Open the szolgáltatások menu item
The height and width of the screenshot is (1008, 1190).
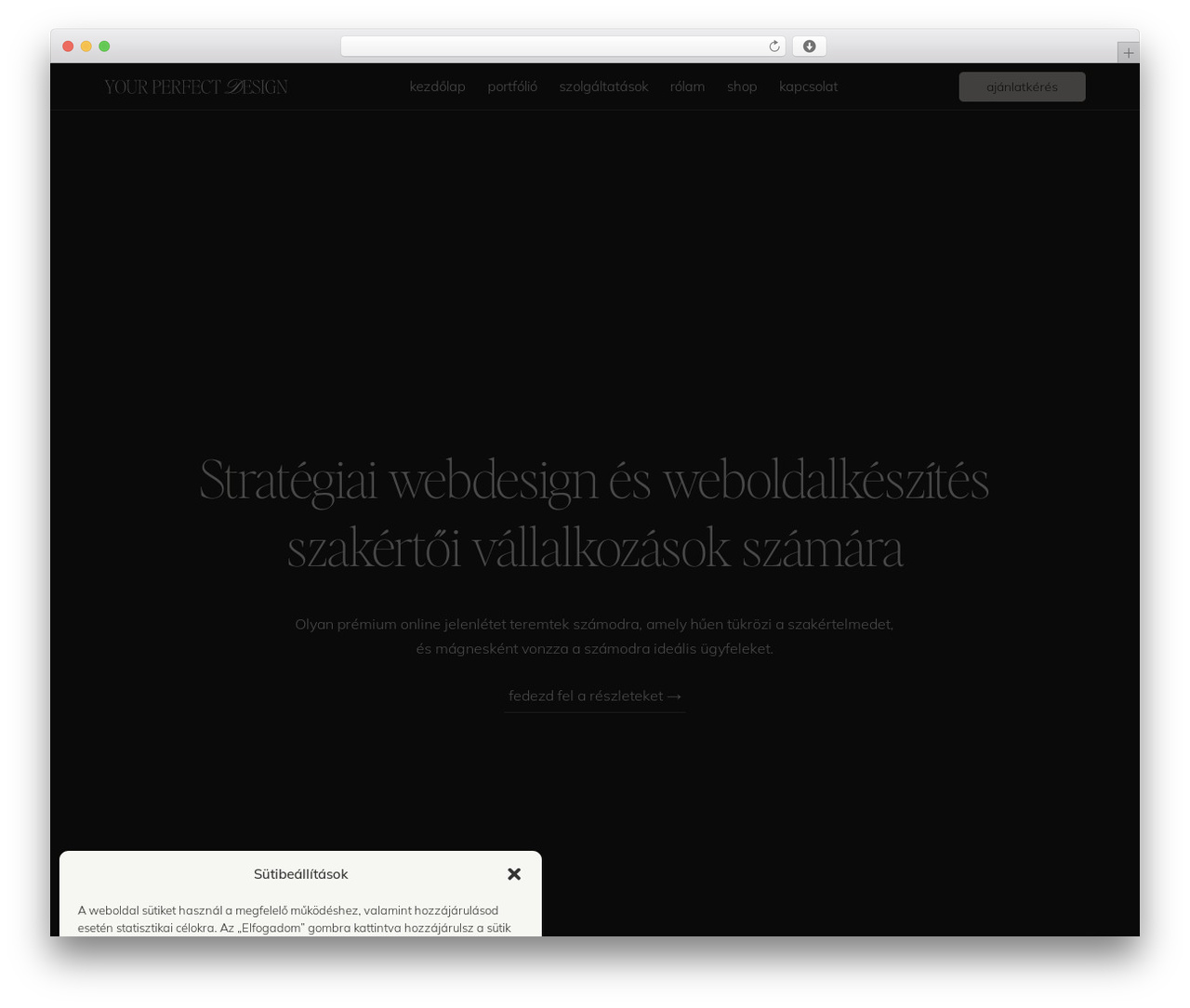[x=603, y=86]
